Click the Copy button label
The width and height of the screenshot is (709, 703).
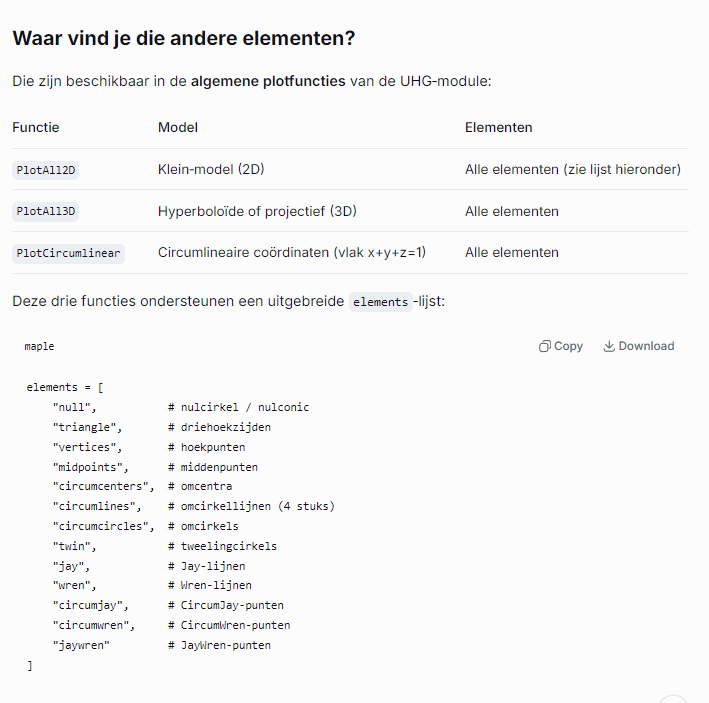(568, 346)
